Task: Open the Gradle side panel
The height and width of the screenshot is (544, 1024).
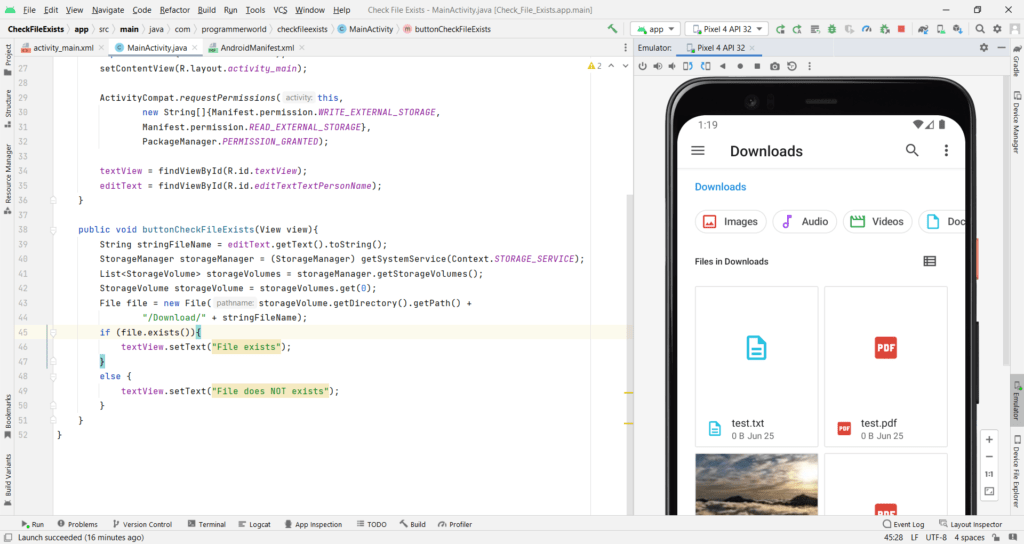Action: tap(1017, 59)
